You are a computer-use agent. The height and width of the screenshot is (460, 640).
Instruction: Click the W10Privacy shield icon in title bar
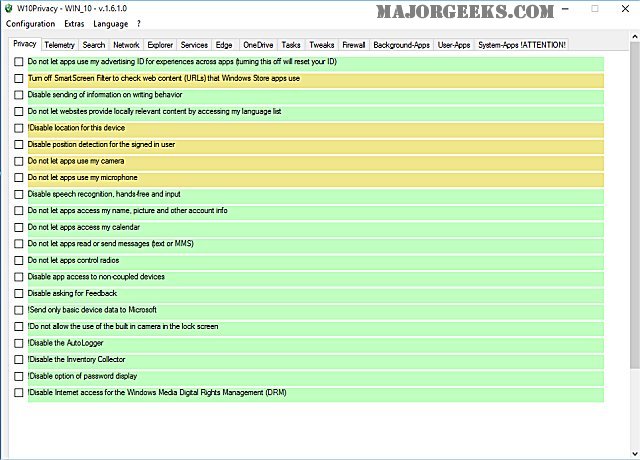[x=8, y=8]
